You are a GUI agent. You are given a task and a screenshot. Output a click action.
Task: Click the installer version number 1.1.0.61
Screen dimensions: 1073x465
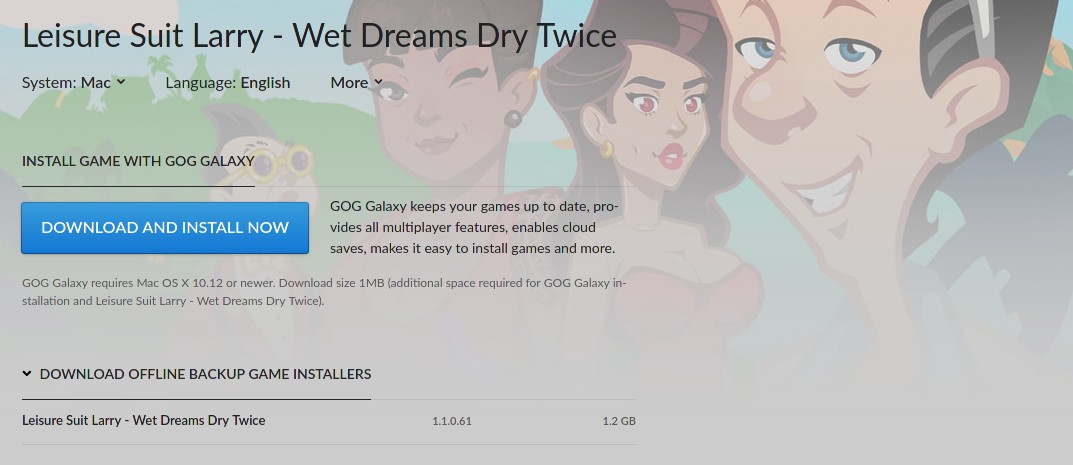pos(452,421)
